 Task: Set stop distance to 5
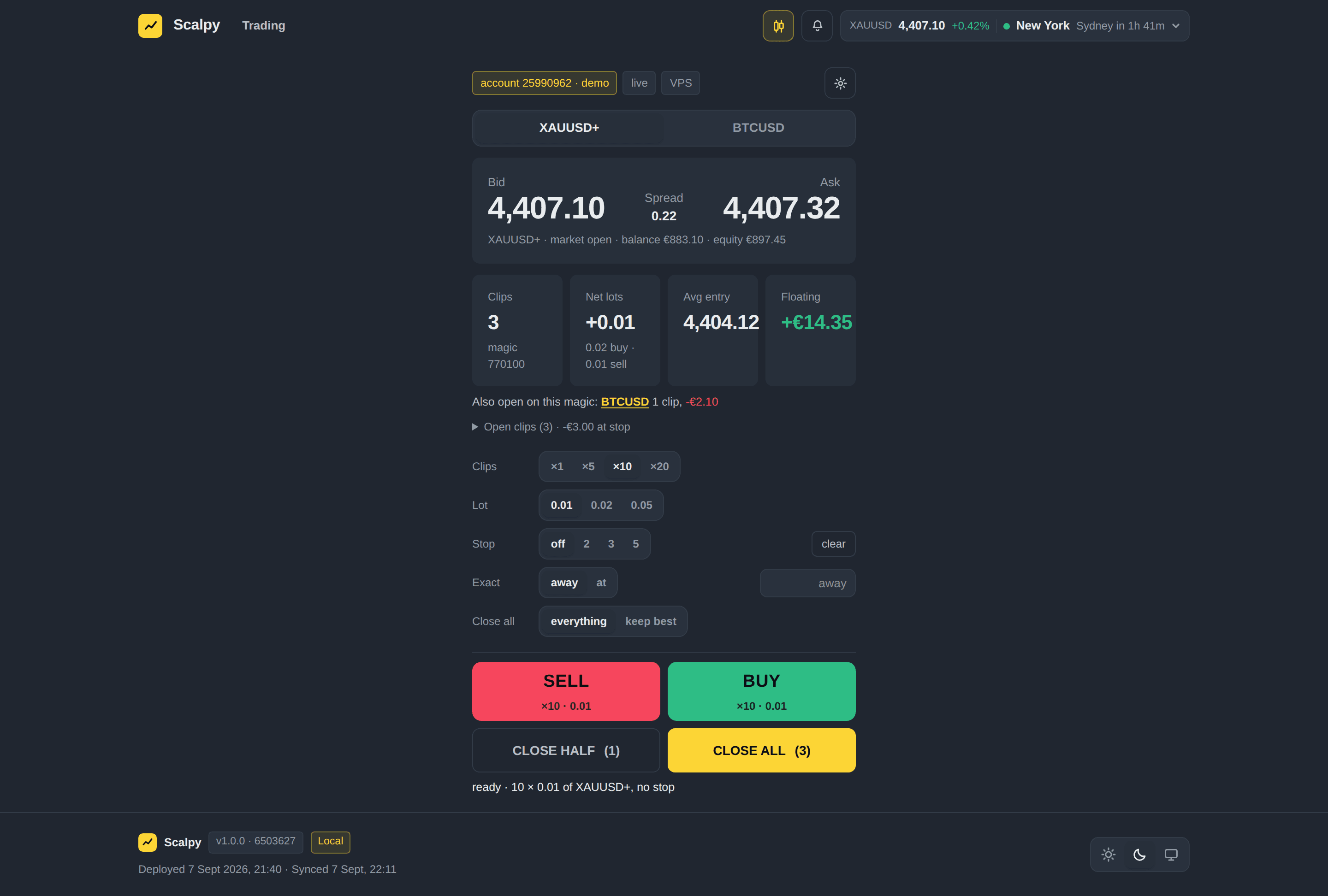pos(635,544)
